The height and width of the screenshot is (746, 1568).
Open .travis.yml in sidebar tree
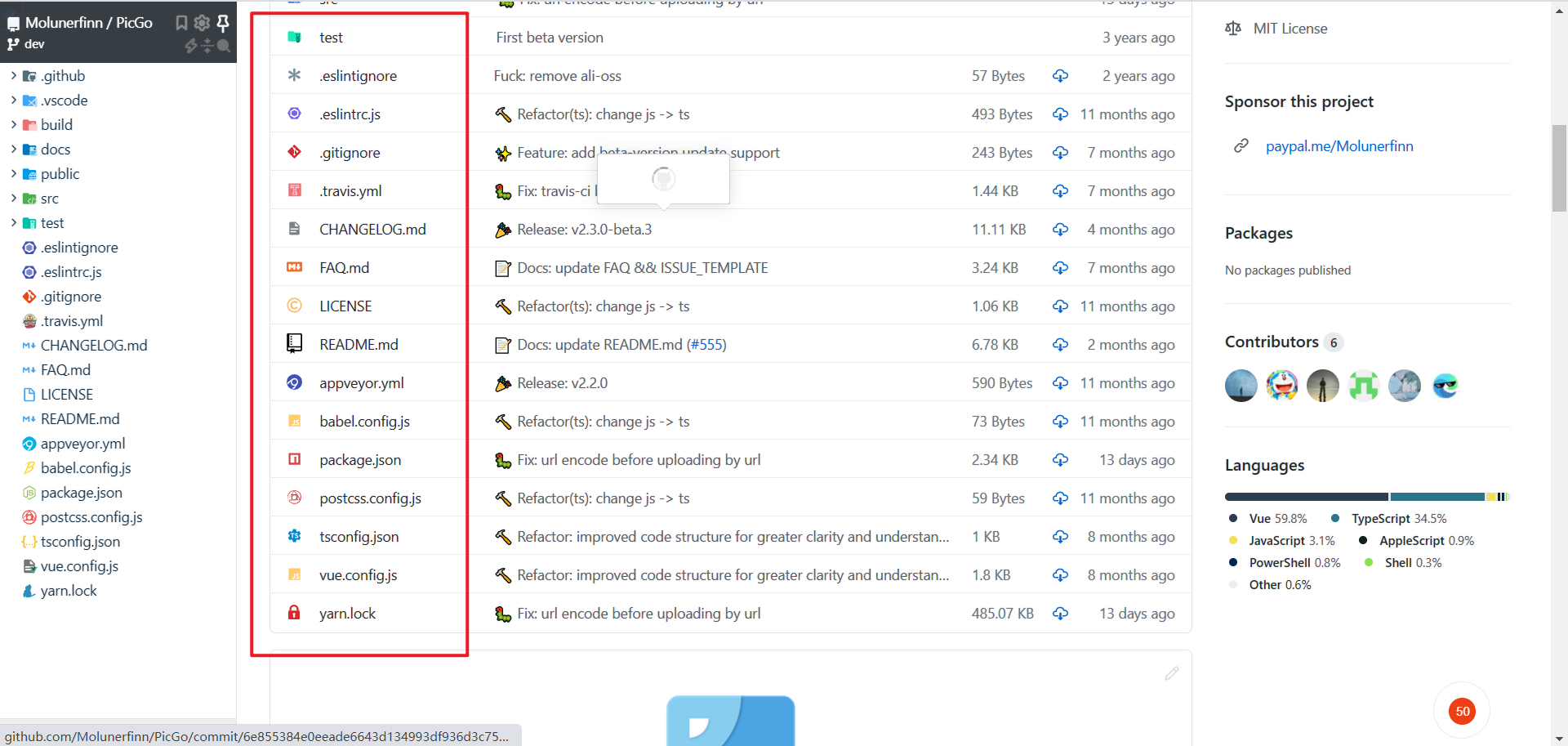(72, 321)
